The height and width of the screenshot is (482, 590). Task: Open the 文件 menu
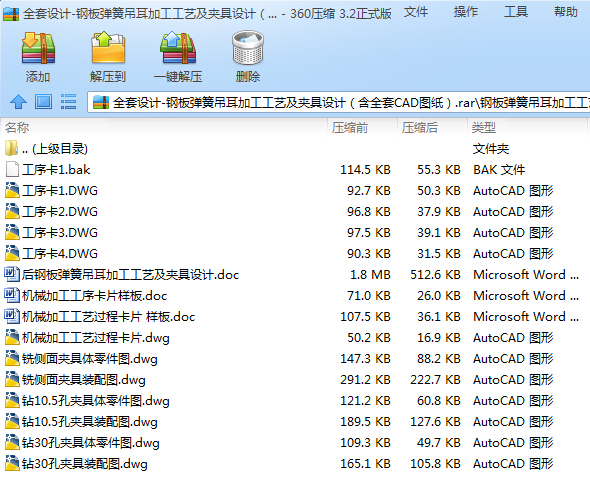point(416,12)
